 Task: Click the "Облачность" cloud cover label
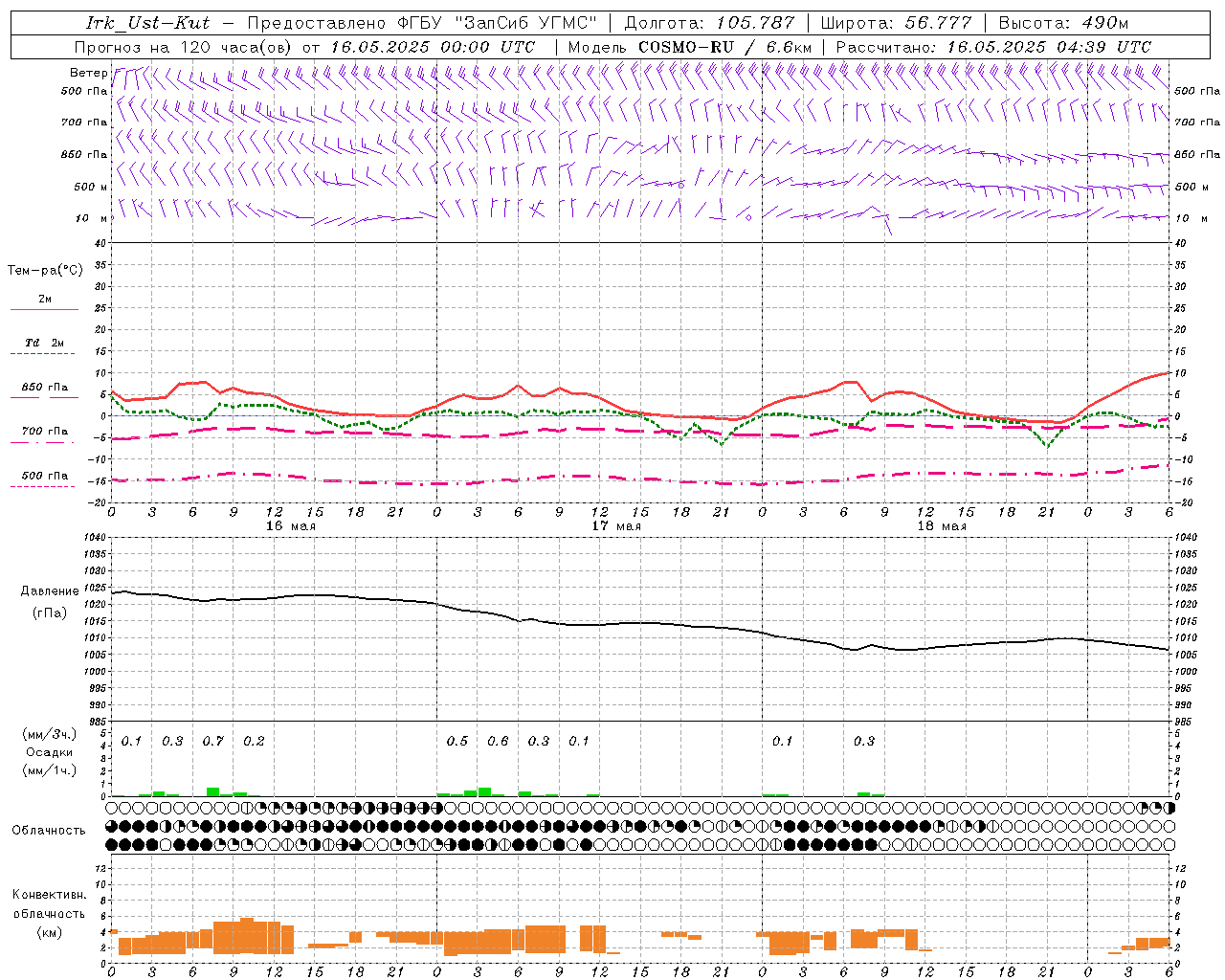point(49,830)
